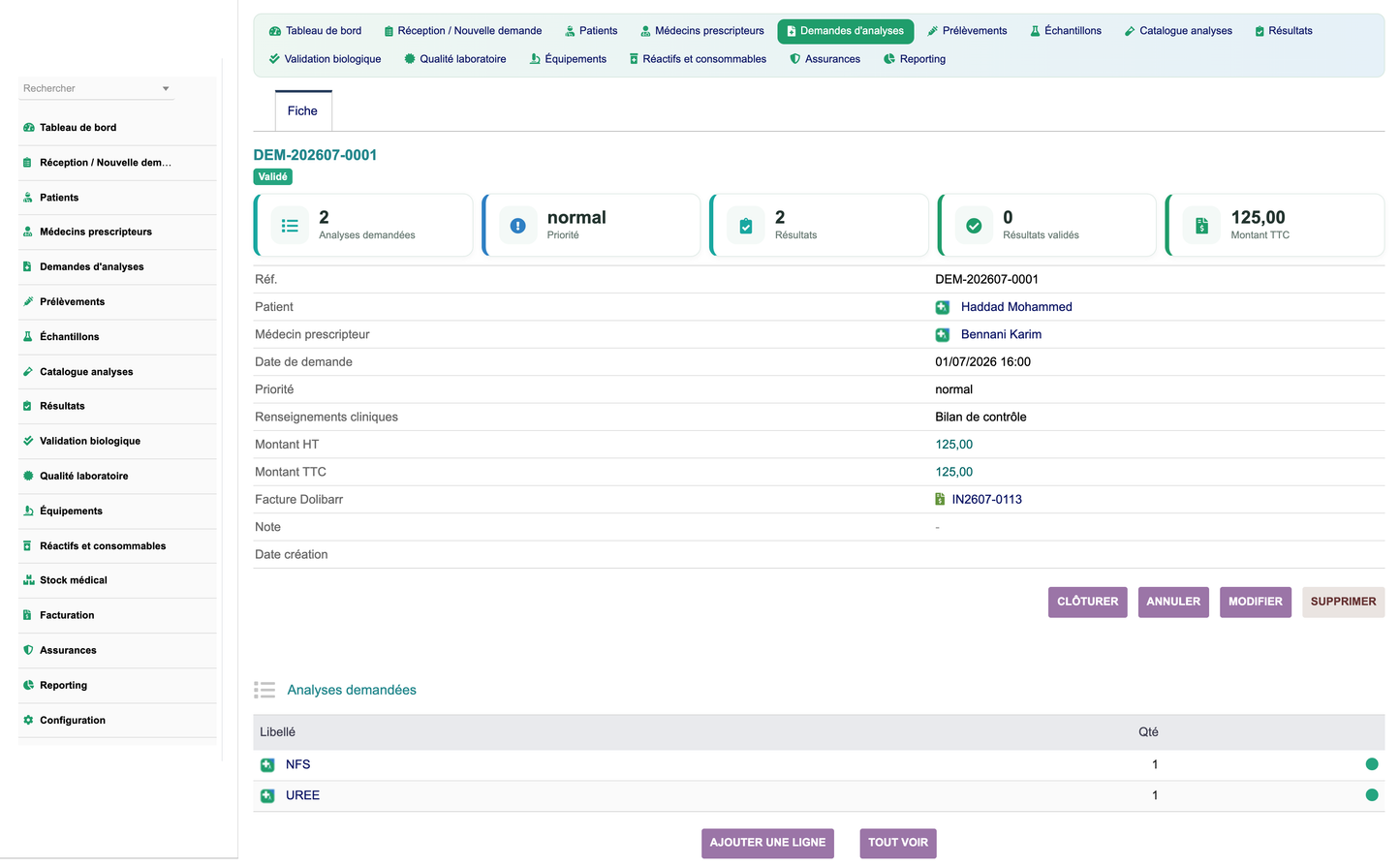Click the icon beside patient Haddad Mohammed
The width and height of the screenshot is (1400, 867).
(942, 307)
